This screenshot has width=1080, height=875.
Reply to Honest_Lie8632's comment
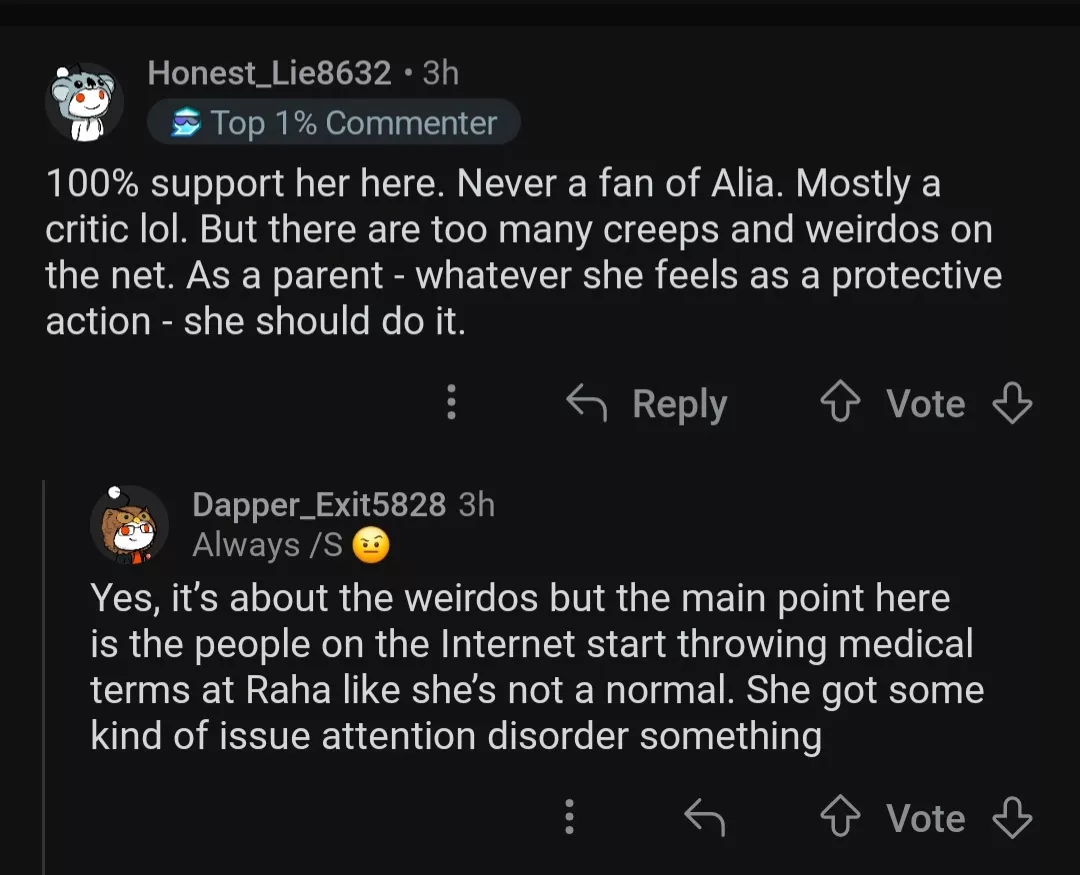coord(648,404)
